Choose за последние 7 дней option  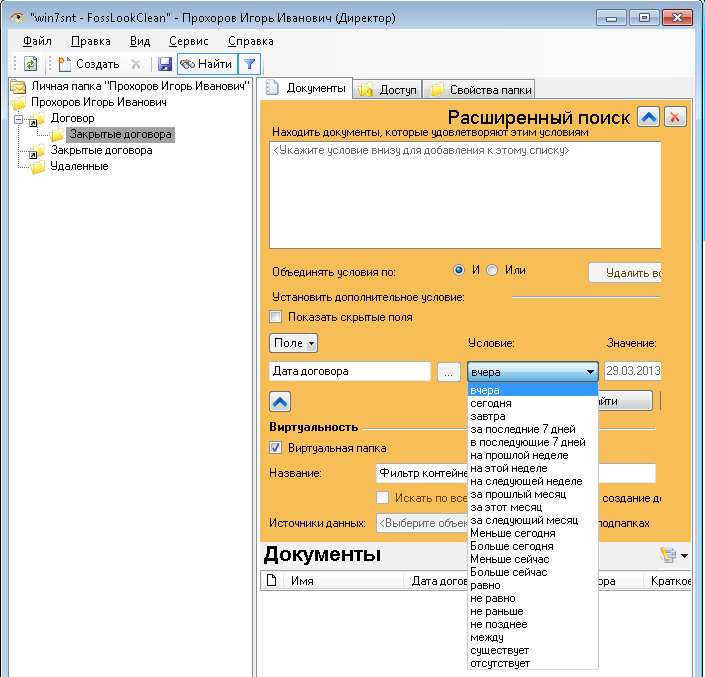point(533,429)
